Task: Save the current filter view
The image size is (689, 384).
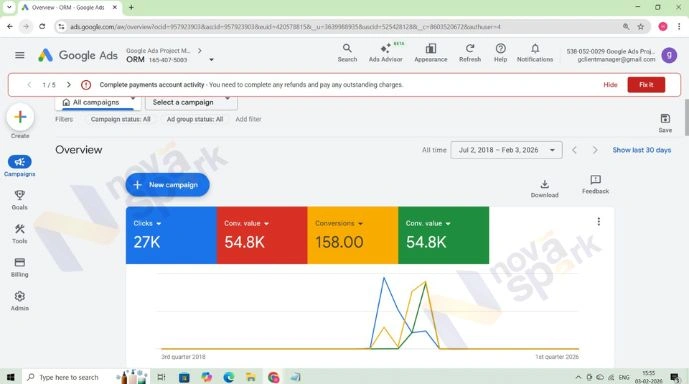Action: click(x=665, y=123)
